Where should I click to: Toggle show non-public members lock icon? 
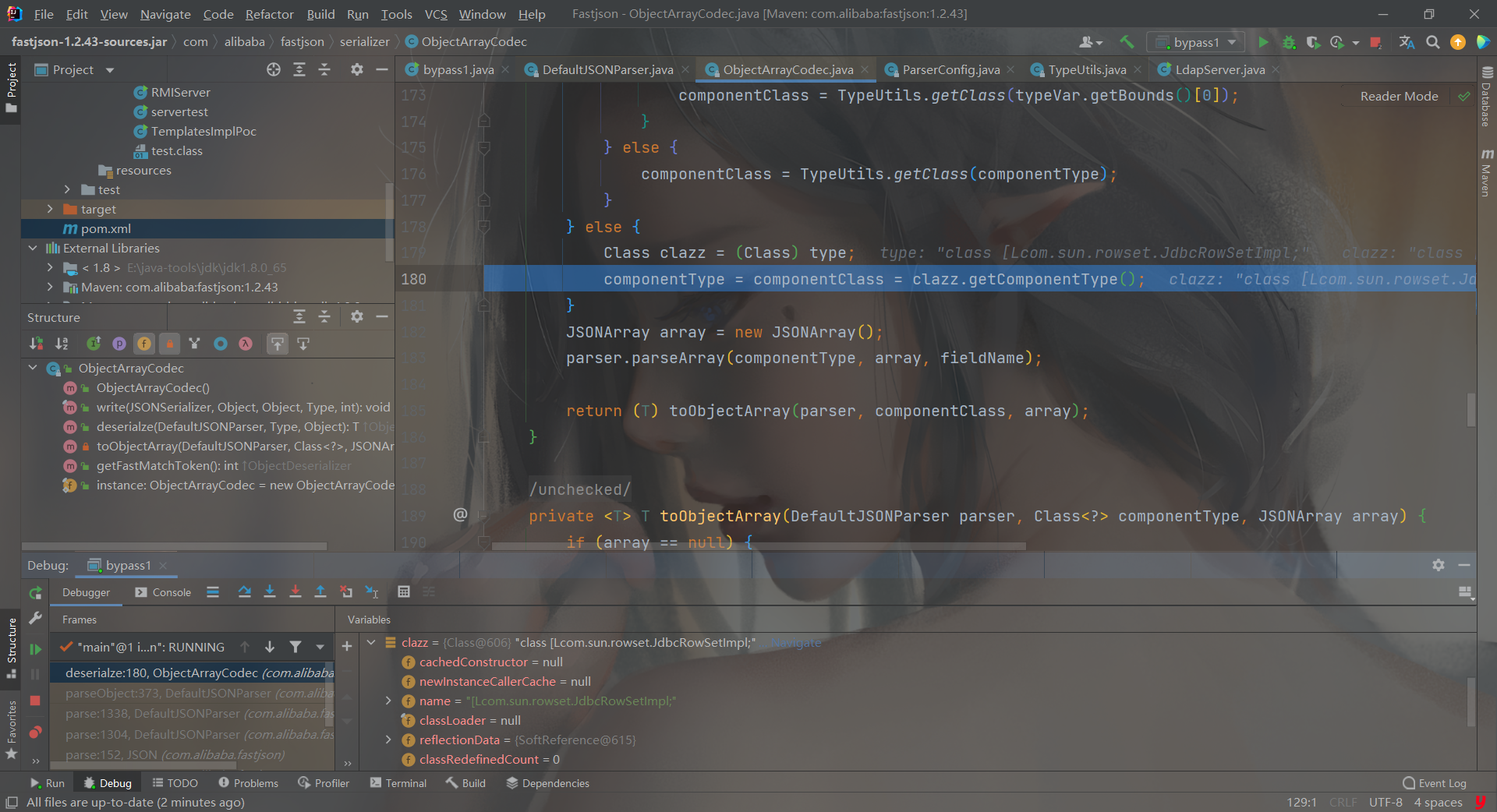click(x=169, y=344)
